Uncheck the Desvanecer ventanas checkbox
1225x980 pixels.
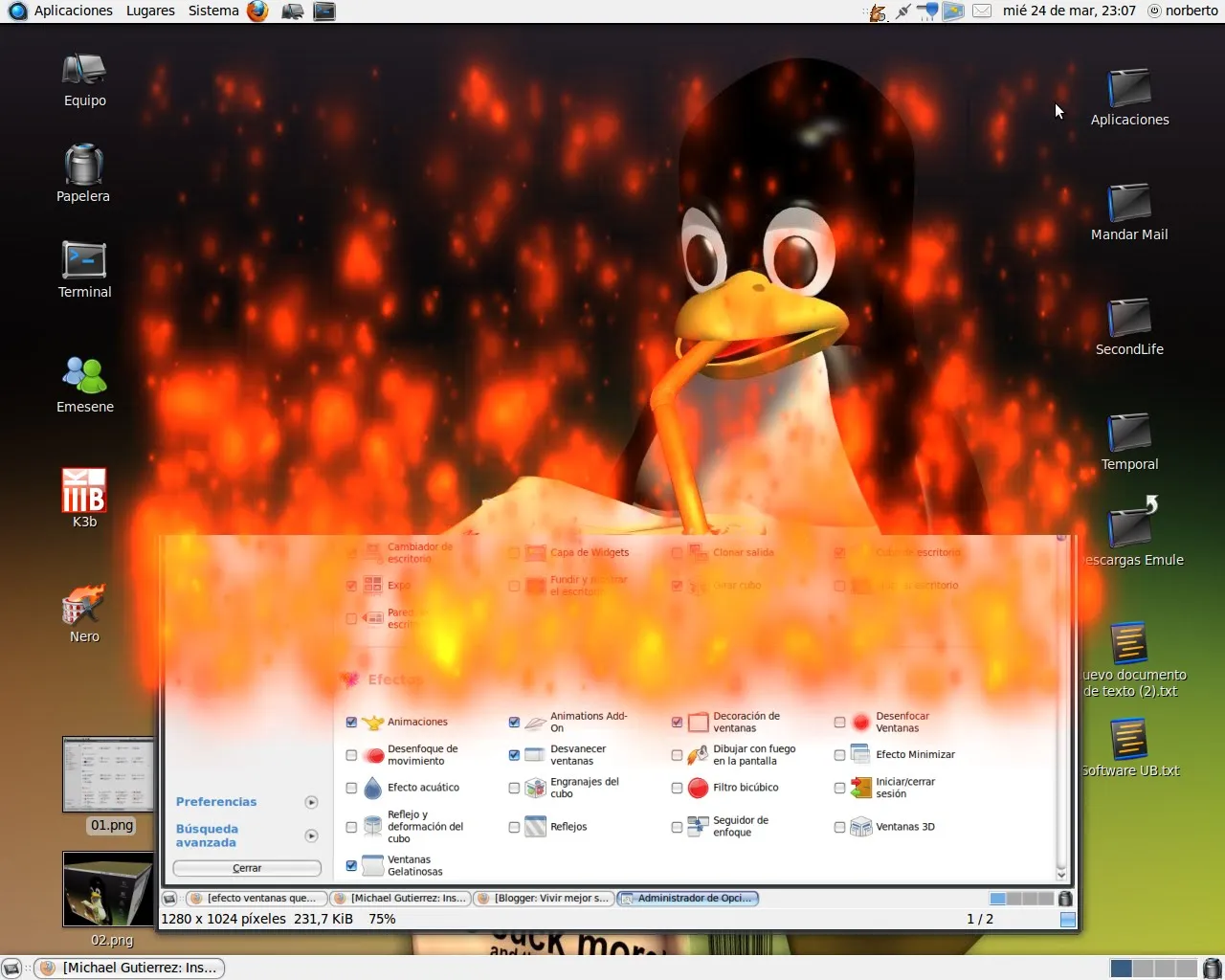click(514, 755)
